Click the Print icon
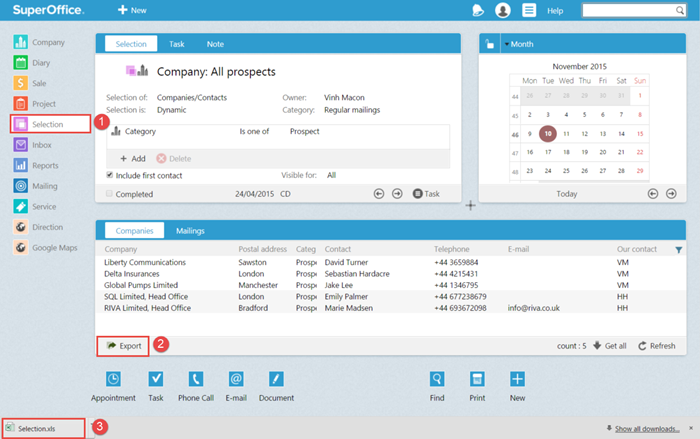Screen dimensions: 700x439 477,379
